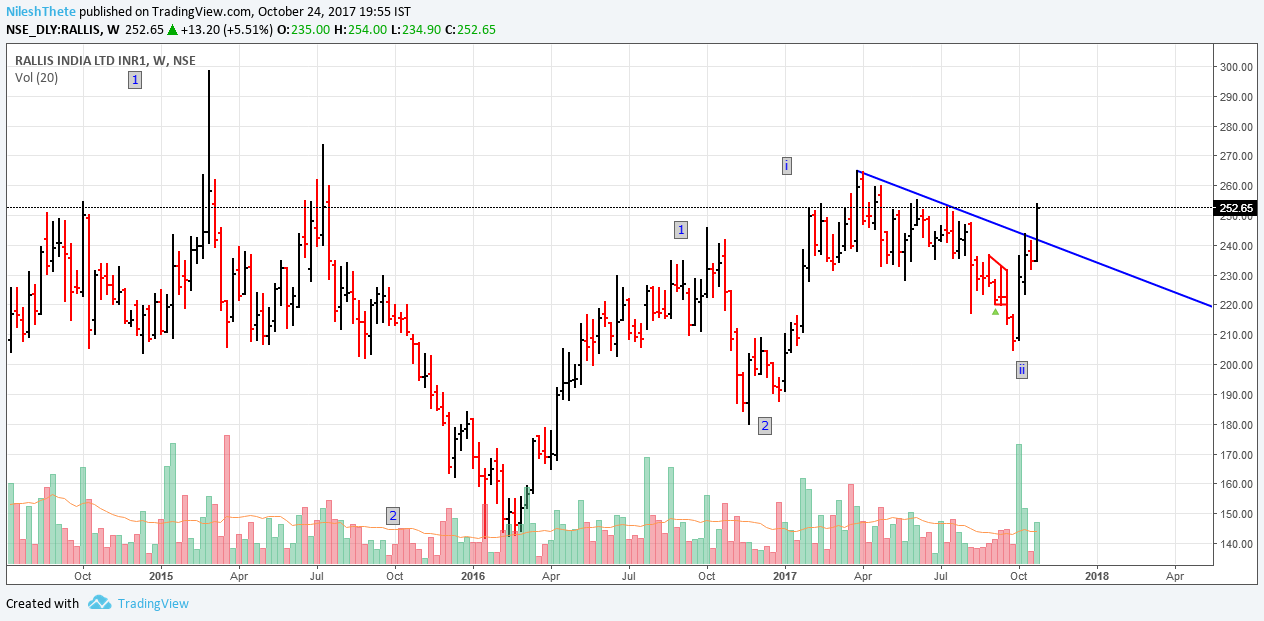1264x621 pixels.
Task: Select the blue descending trendline
Action: [x=1035, y=238]
